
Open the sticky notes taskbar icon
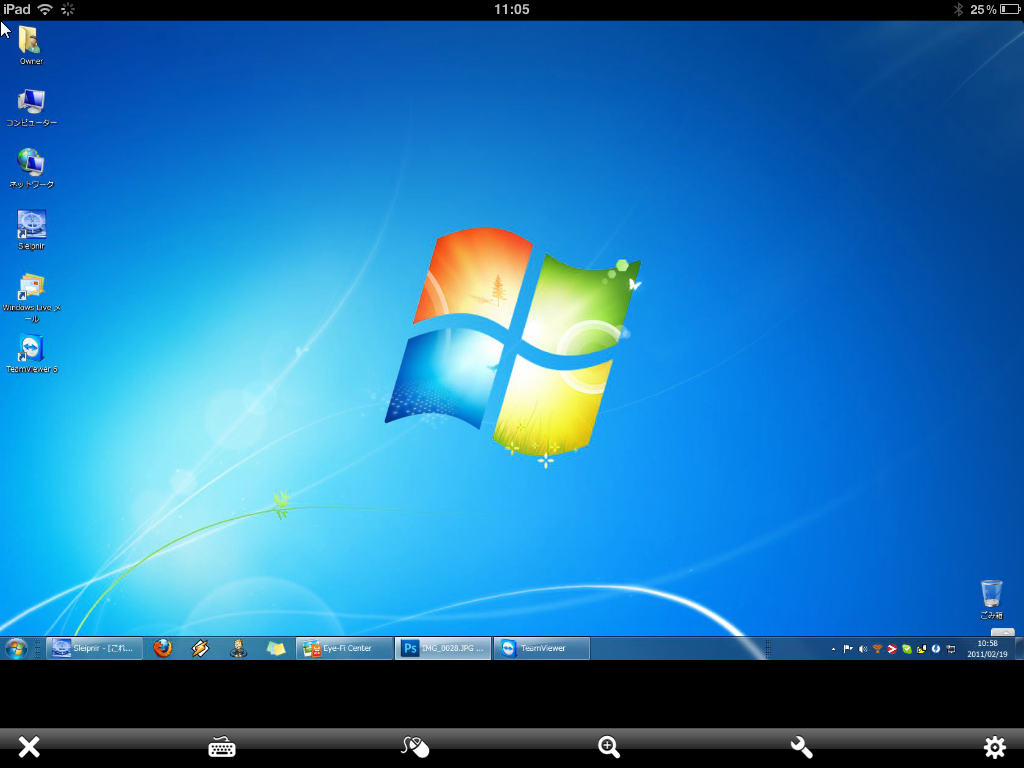click(276, 648)
